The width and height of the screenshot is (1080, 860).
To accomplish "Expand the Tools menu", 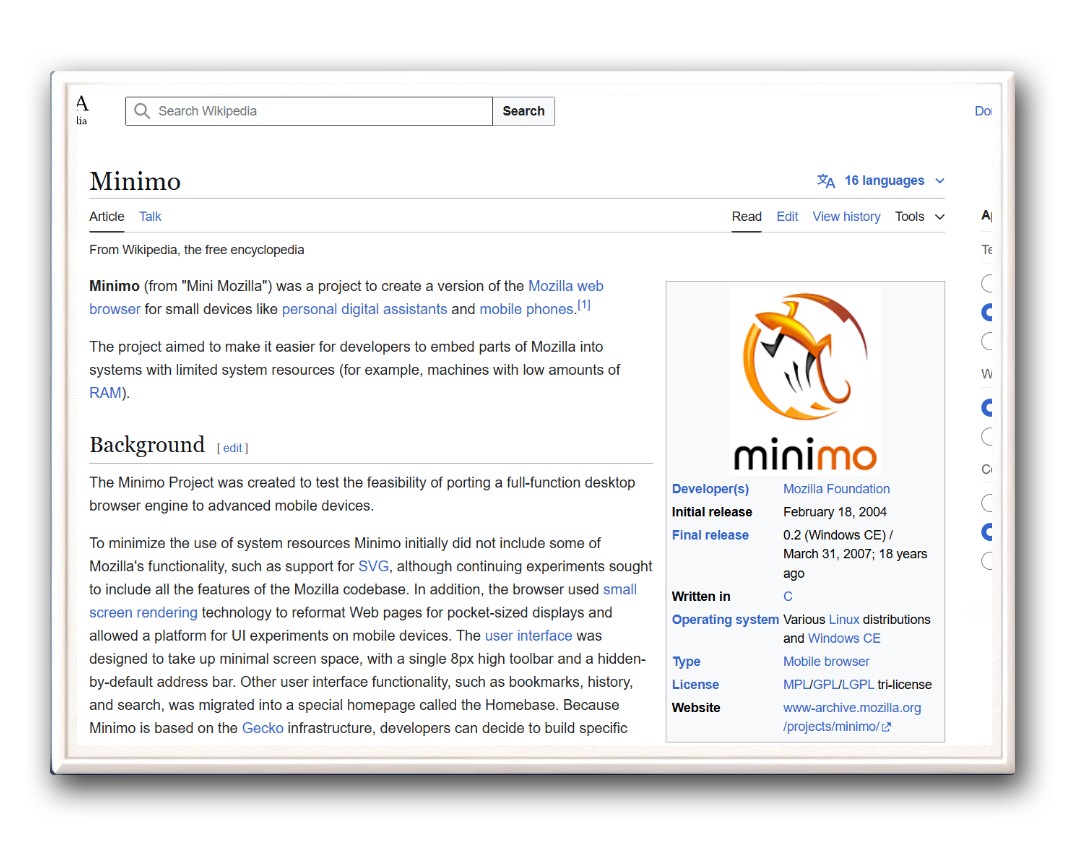I will coord(920,216).
